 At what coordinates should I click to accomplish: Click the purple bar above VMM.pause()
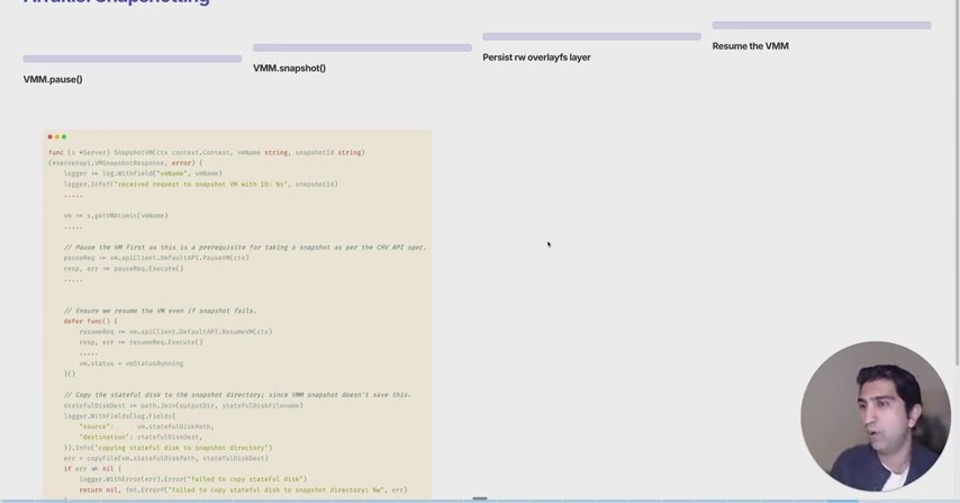pyautogui.click(x=132, y=59)
